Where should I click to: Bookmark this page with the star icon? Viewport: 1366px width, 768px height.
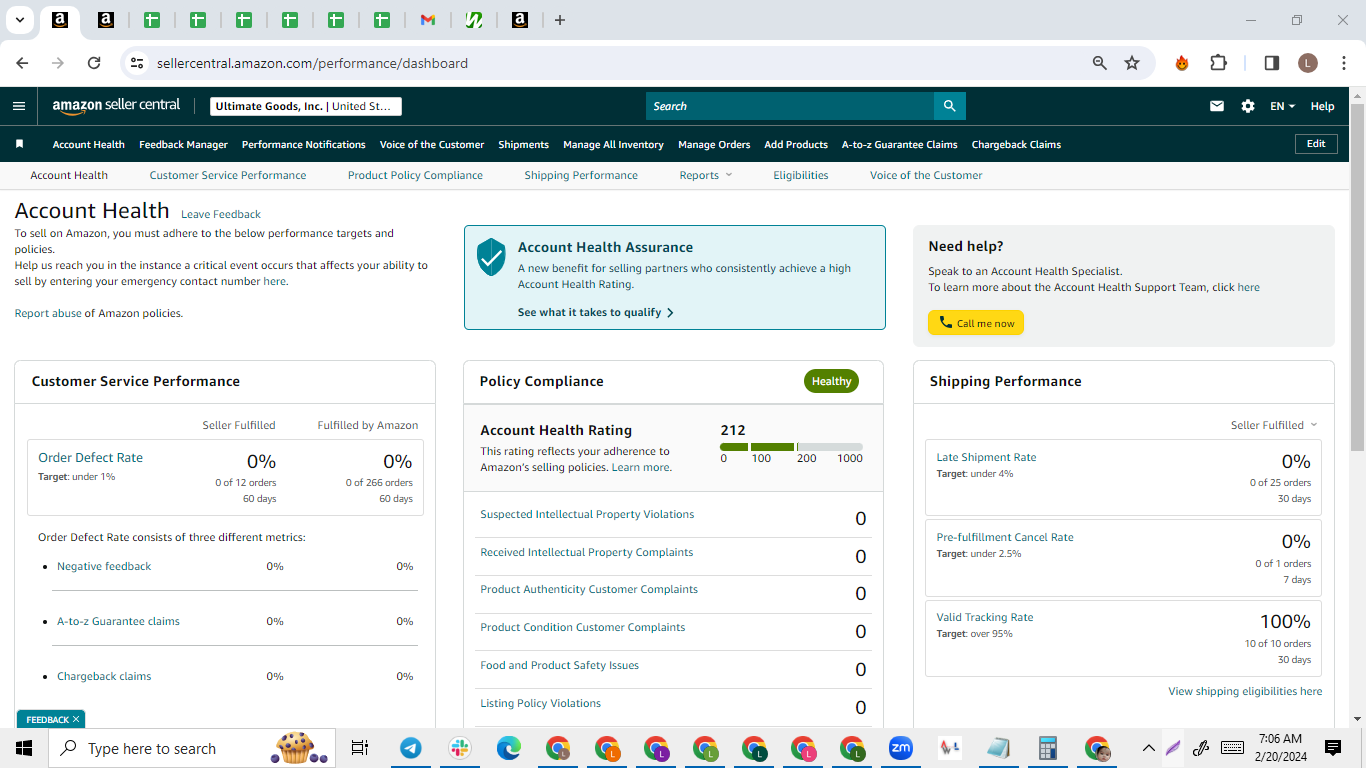tap(1132, 63)
